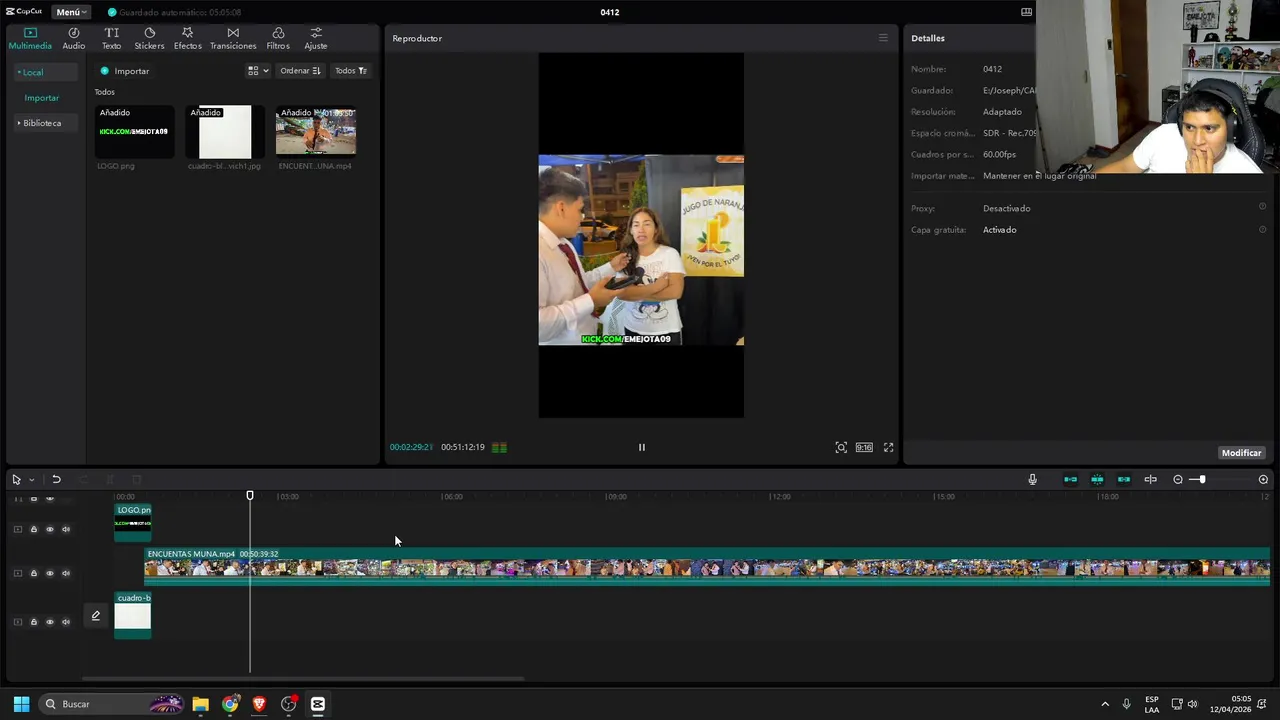Select the ENCUENT...UNA.mp4 media thumbnail
1280x720 pixels.
(x=316, y=132)
